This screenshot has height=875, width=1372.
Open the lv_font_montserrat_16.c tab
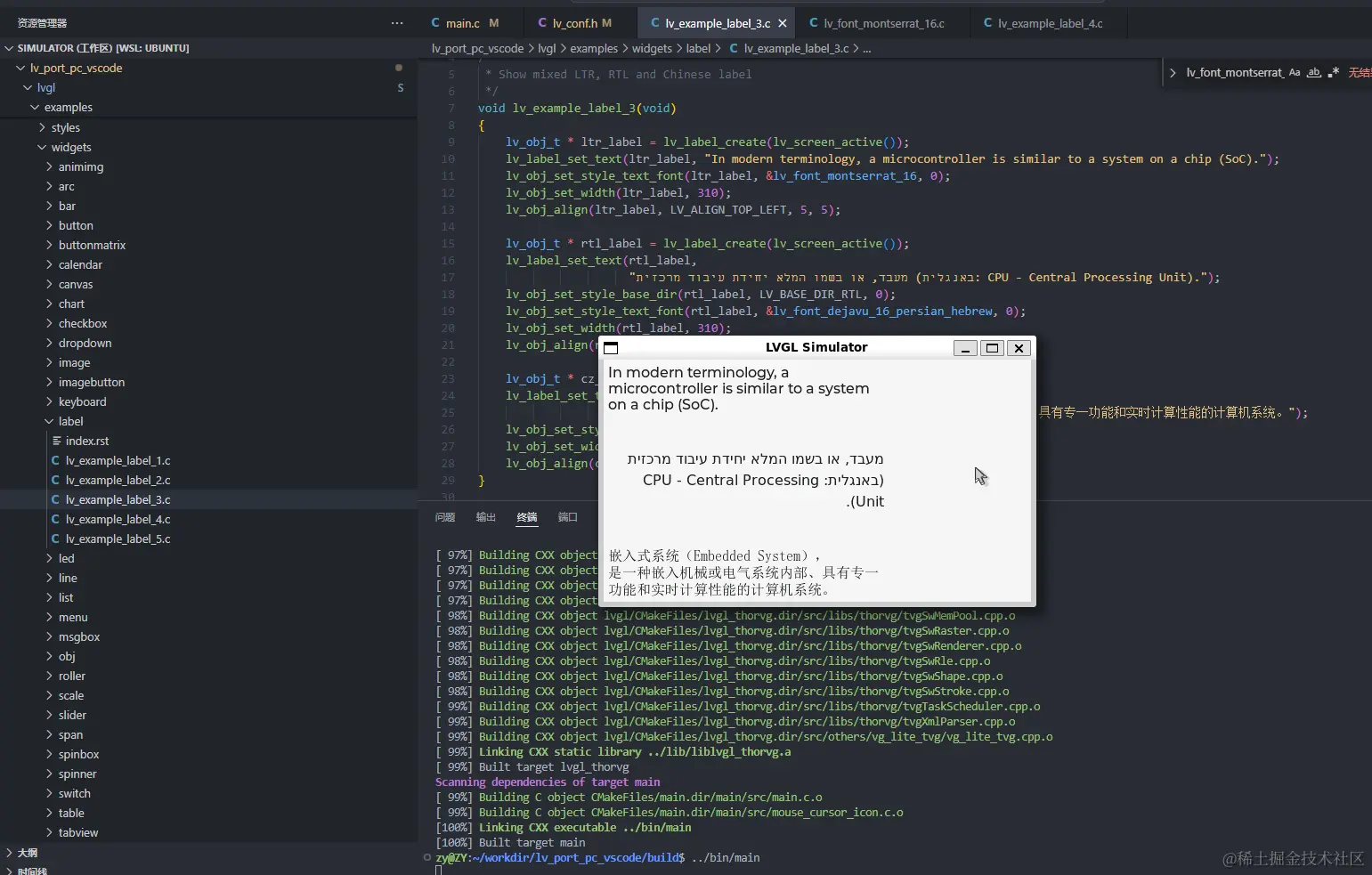pyautogui.click(x=884, y=23)
